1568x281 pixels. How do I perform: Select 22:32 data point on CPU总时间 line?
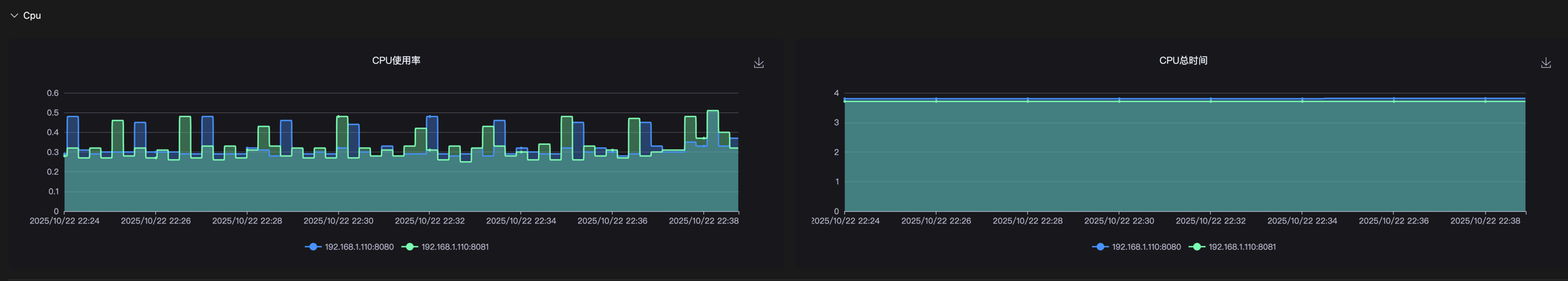pyautogui.click(x=1211, y=100)
